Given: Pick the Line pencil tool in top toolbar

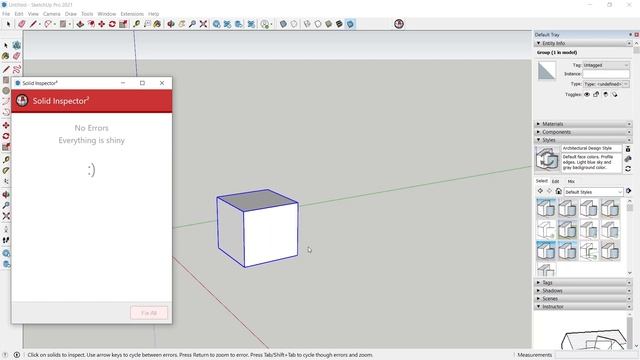Looking at the screenshot, I should (33, 24).
